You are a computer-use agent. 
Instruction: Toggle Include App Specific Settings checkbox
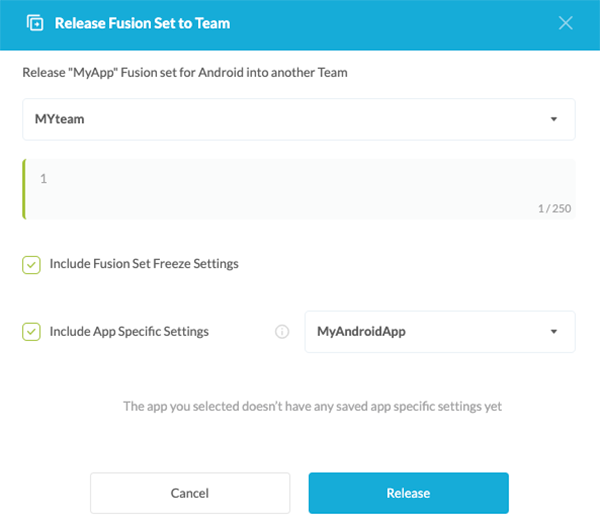coord(32,332)
